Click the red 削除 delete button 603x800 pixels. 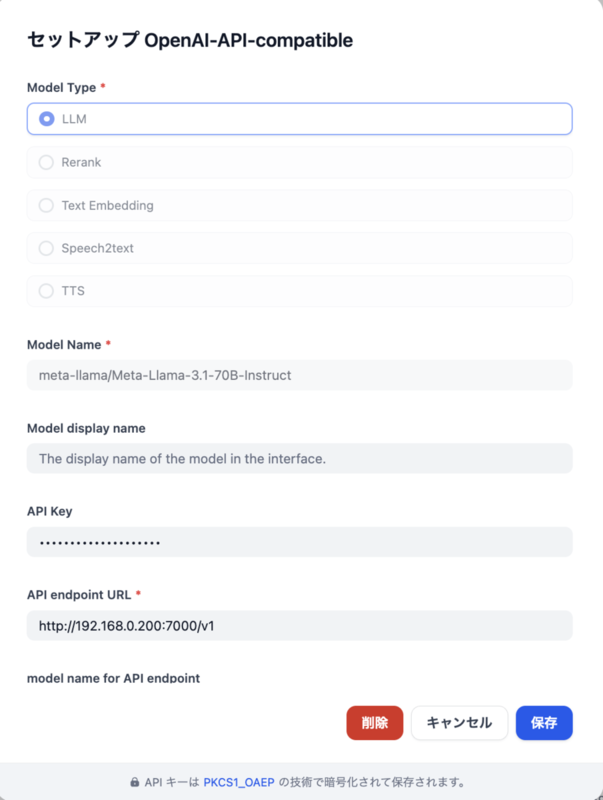pos(374,722)
